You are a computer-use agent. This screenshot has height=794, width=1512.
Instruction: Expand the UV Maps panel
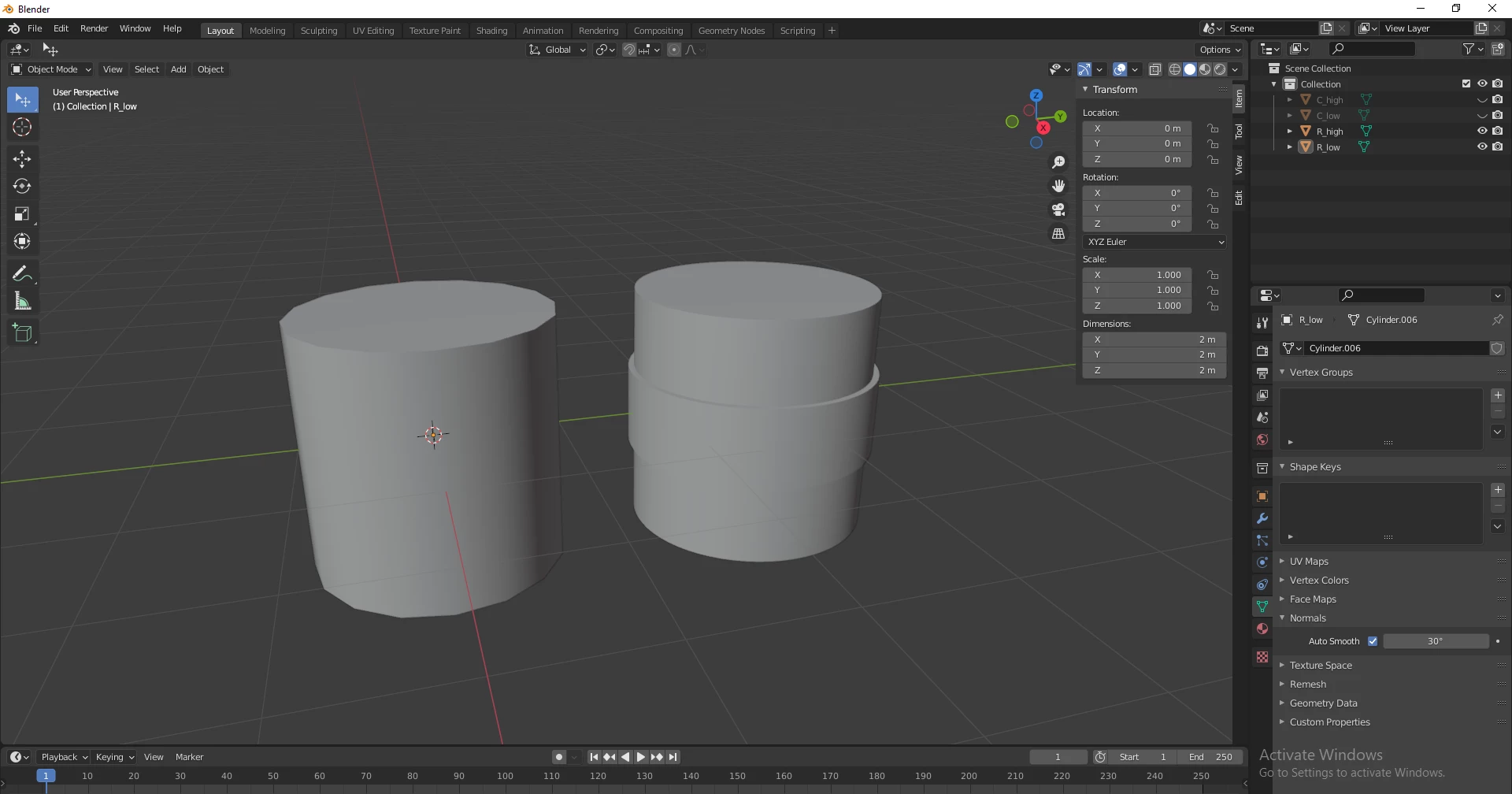(1309, 562)
